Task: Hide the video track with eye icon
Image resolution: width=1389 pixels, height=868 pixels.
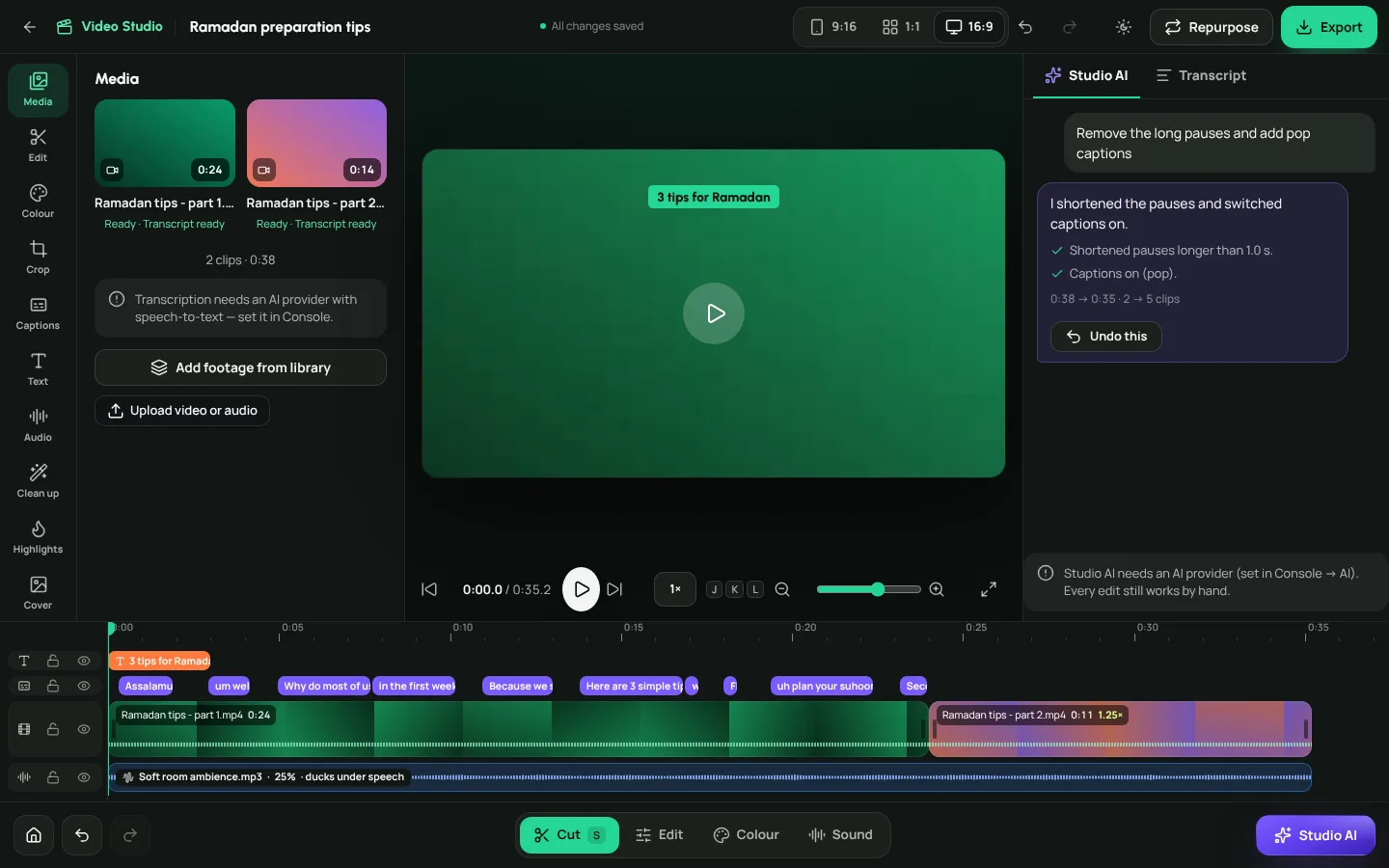Action: tap(84, 729)
